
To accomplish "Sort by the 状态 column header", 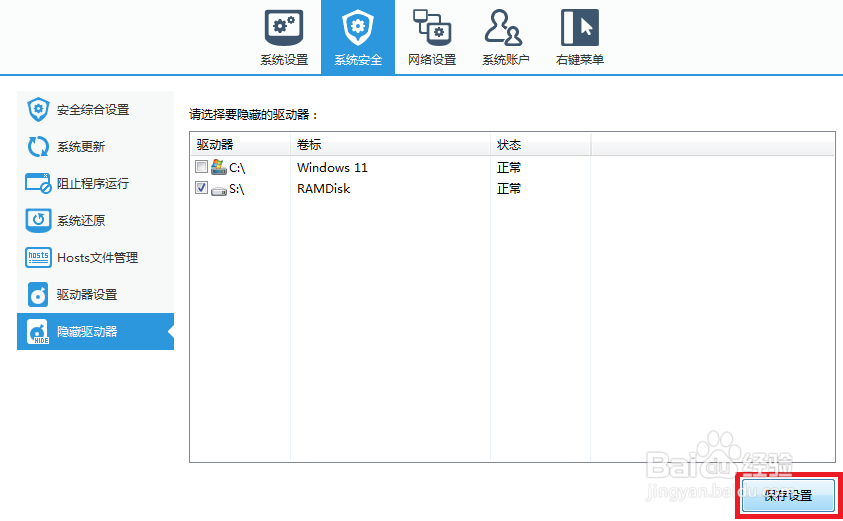I will [x=540, y=145].
